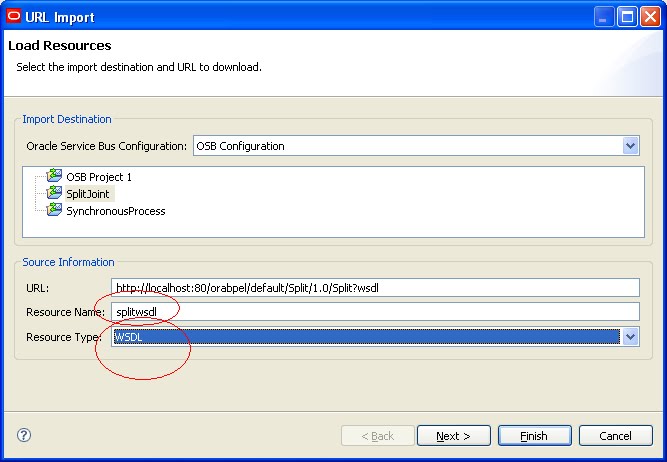Click the Next button
The height and width of the screenshot is (462, 667).
click(453, 436)
